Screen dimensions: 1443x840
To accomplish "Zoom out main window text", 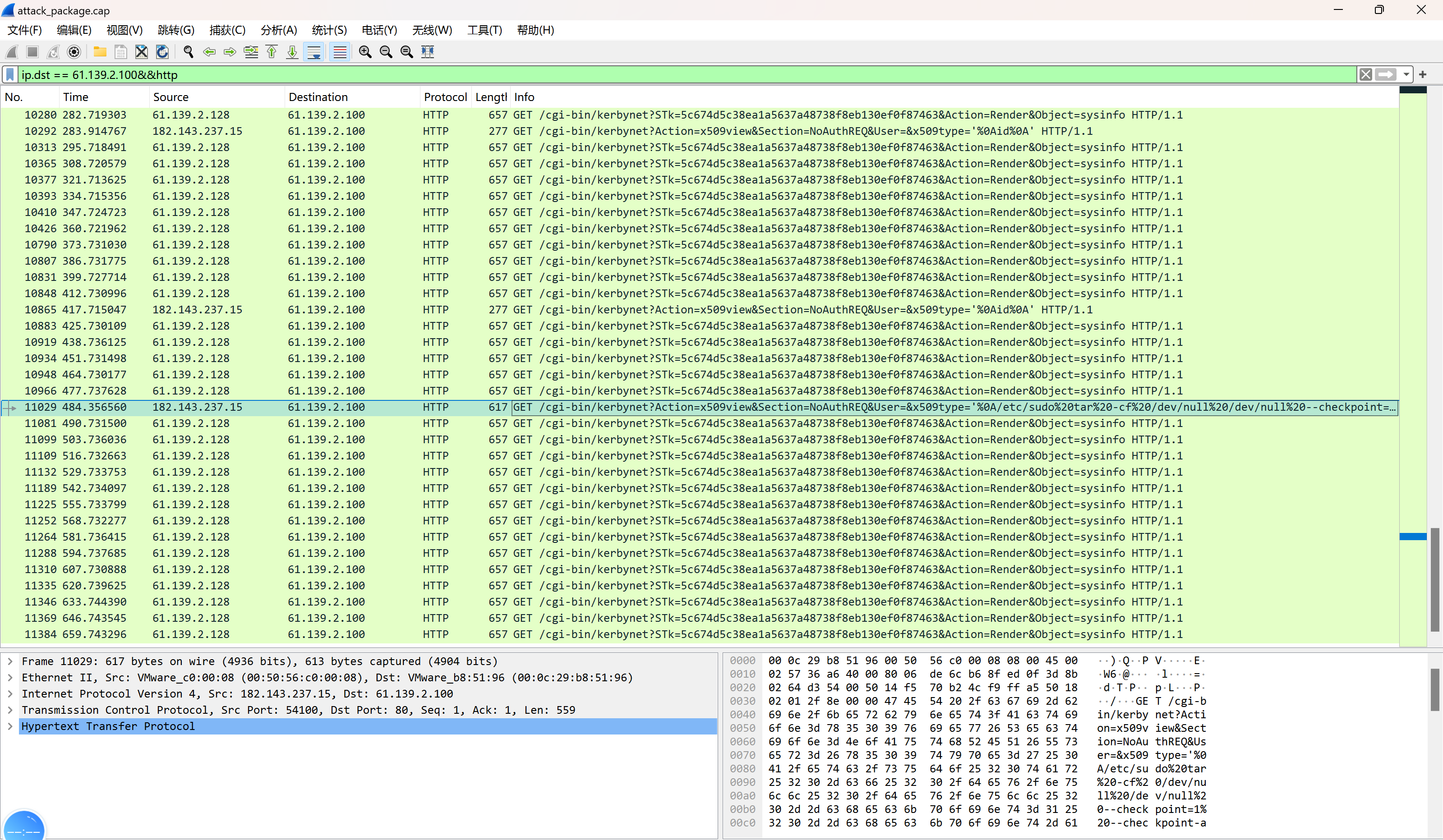I will (386, 52).
